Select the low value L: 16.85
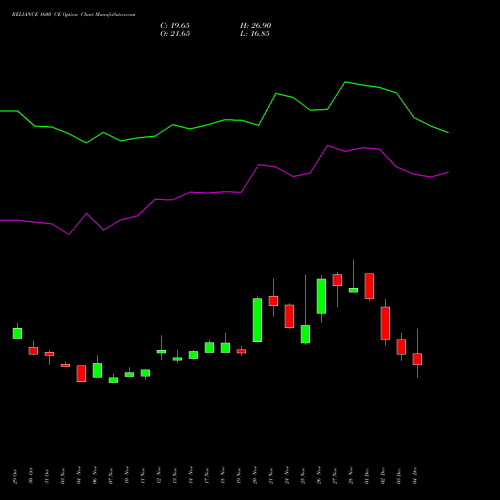 click(255, 34)
